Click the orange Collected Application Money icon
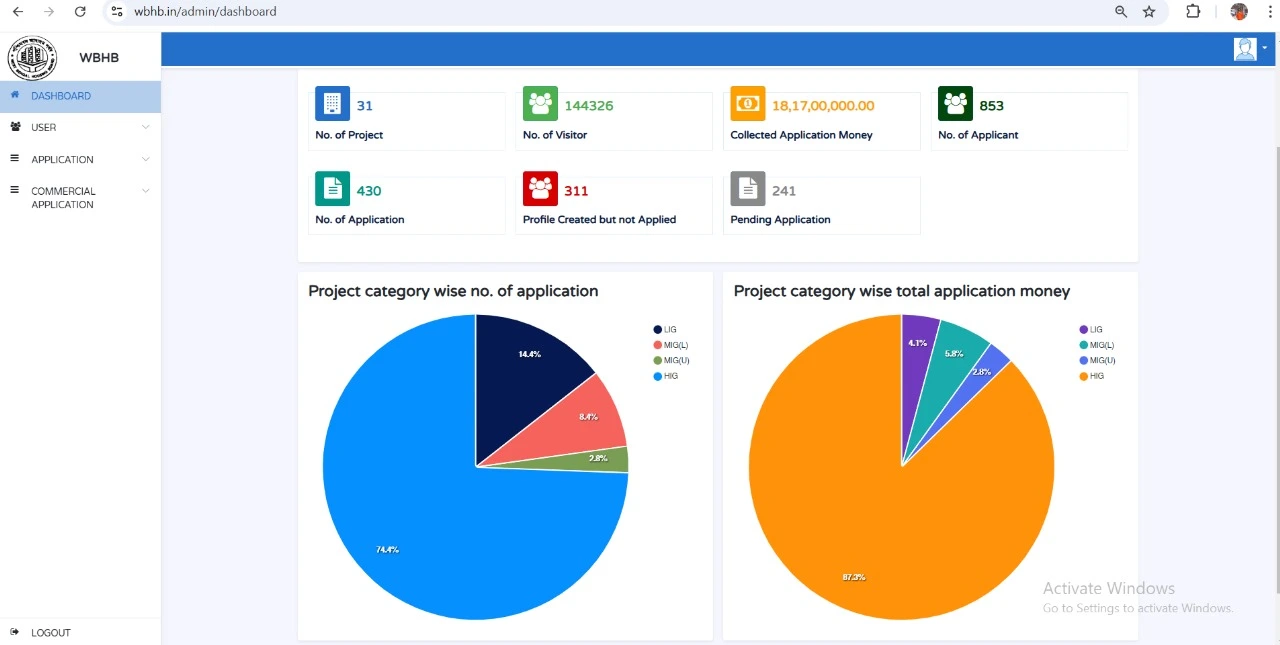The image size is (1280, 645). click(748, 103)
